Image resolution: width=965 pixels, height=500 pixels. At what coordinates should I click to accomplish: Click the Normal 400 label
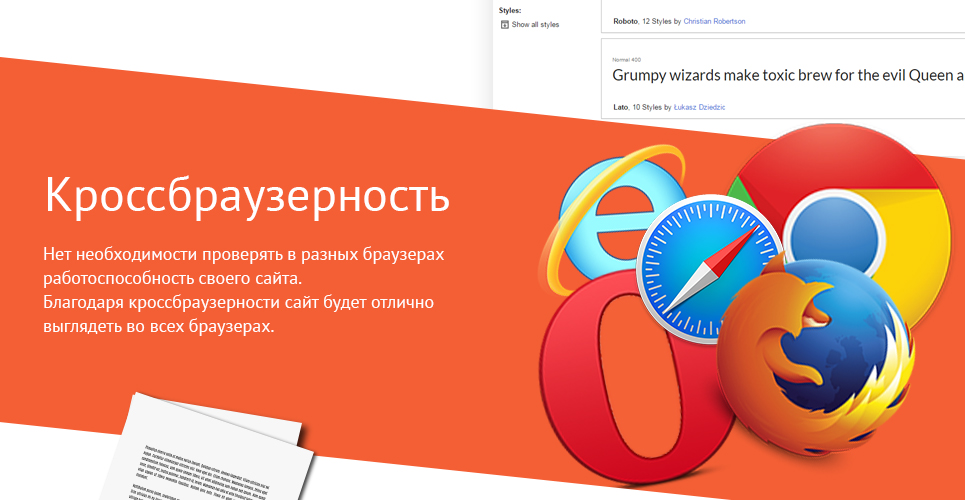click(x=627, y=60)
